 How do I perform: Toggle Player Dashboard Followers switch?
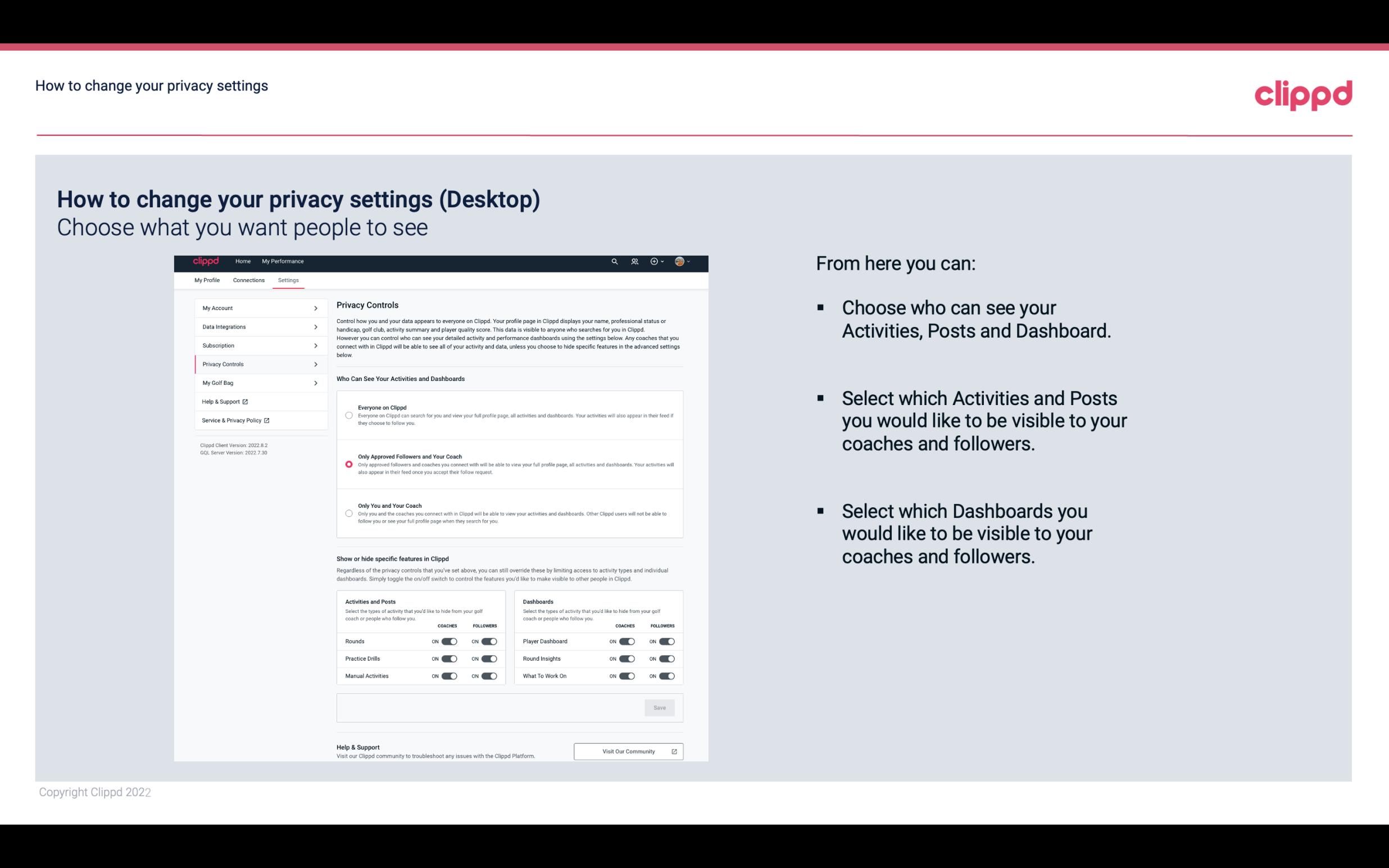667,640
